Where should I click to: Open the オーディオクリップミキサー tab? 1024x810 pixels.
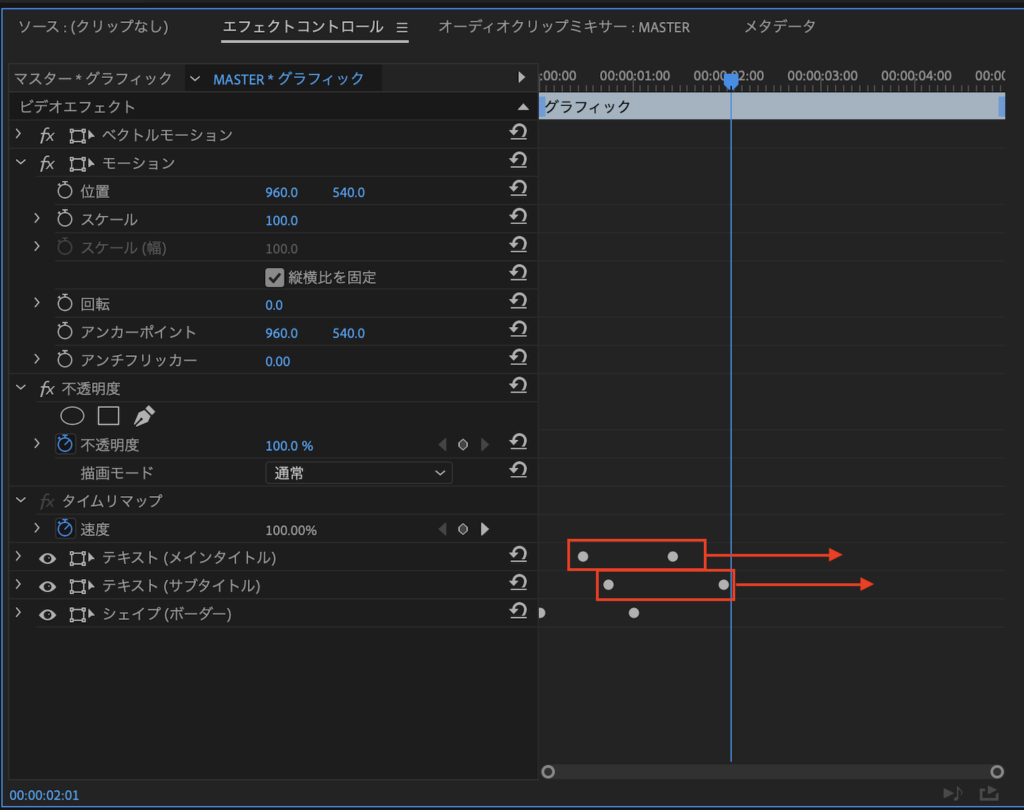click(564, 27)
